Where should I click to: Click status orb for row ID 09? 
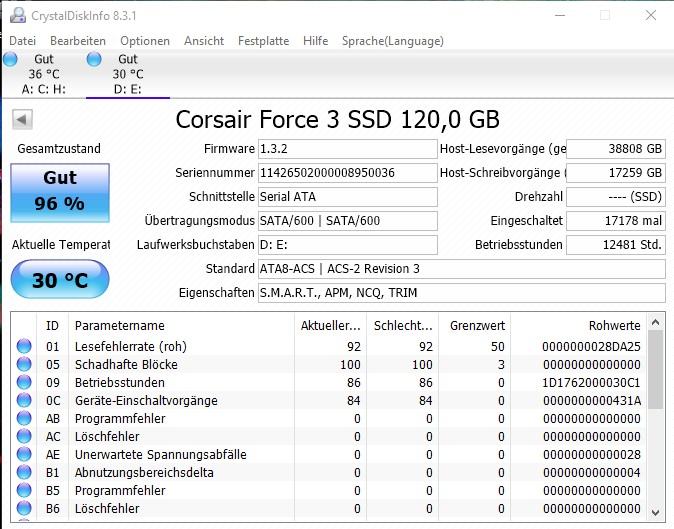point(24,382)
